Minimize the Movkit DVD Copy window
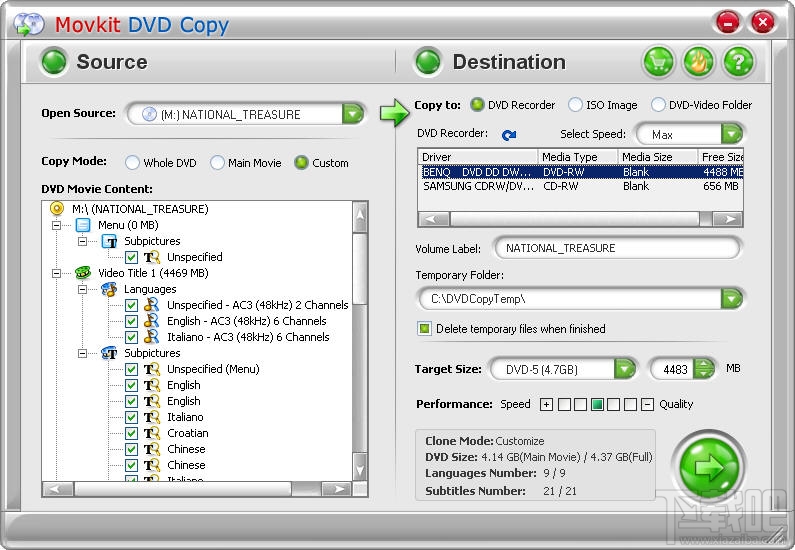The height and width of the screenshot is (550, 795). (727, 22)
